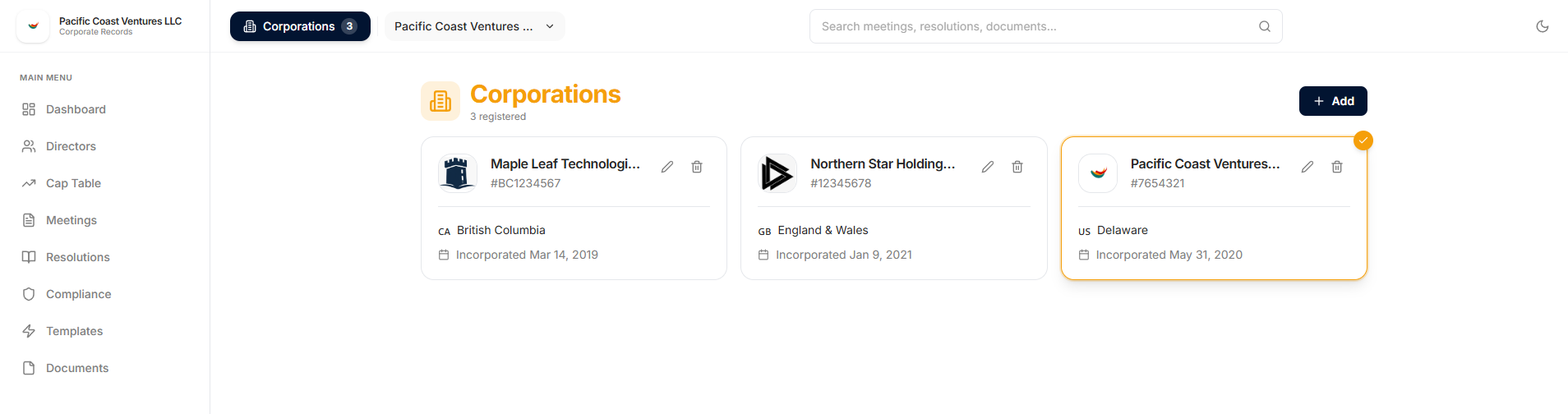This screenshot has height=414, width=1568.
Task: Remove Northern Star Holdings via trash icon
Action: coord(1017,167)
